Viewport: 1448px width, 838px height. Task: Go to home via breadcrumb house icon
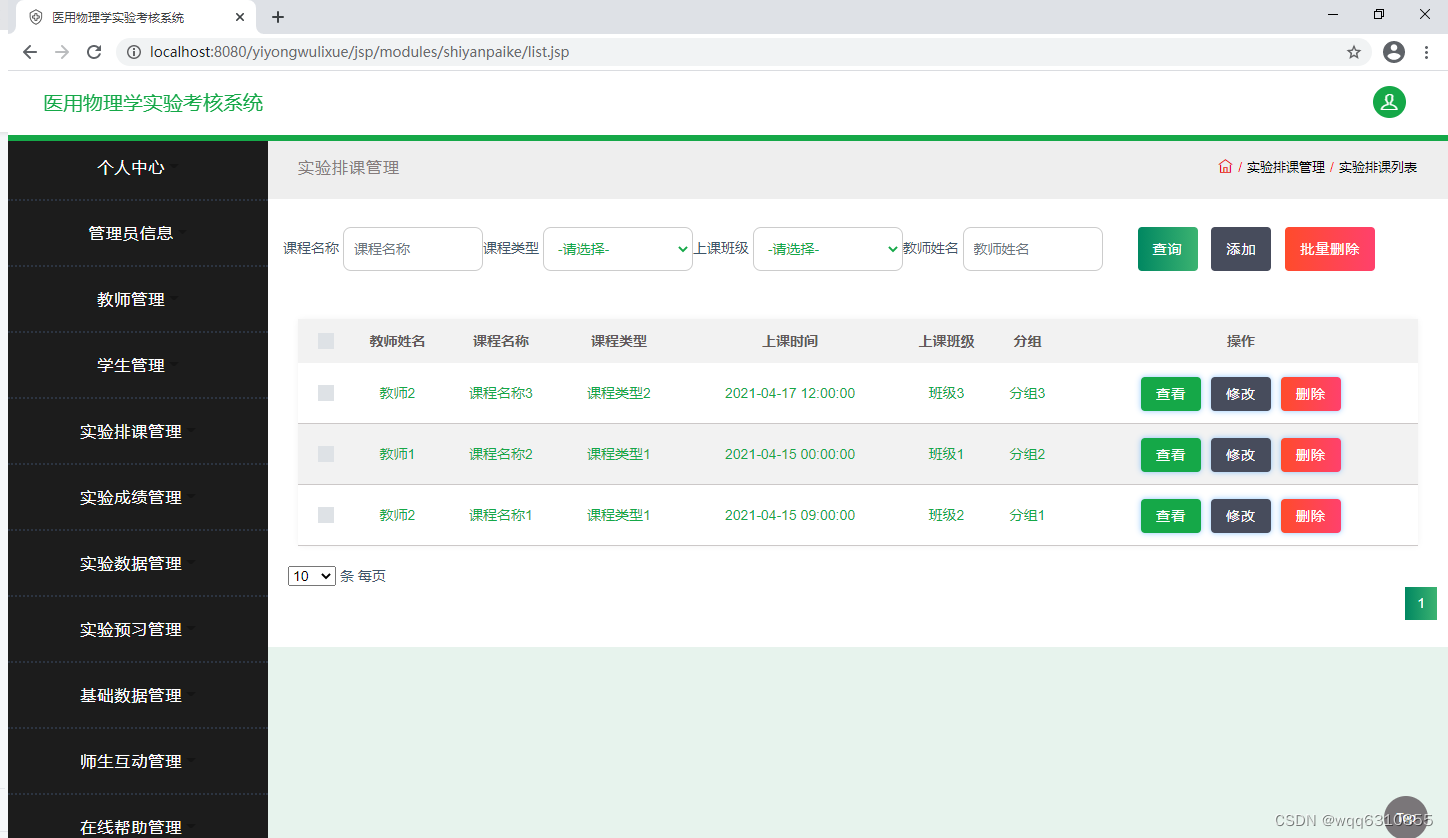1225,167
